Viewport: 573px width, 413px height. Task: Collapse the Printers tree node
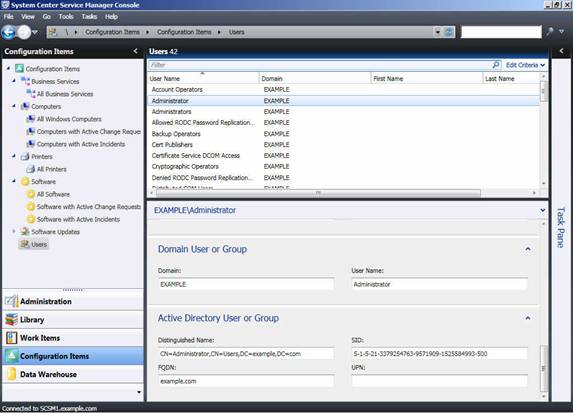(14, 156)
